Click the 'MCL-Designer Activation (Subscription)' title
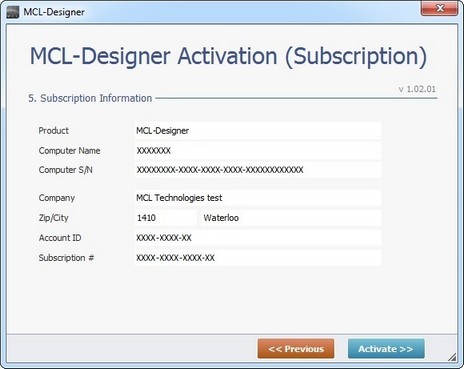Screen dimensions: 464x369 (x=228, y=56)
